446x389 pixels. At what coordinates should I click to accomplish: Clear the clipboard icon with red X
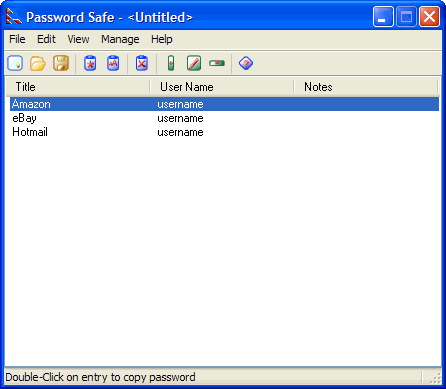point(142,63)
